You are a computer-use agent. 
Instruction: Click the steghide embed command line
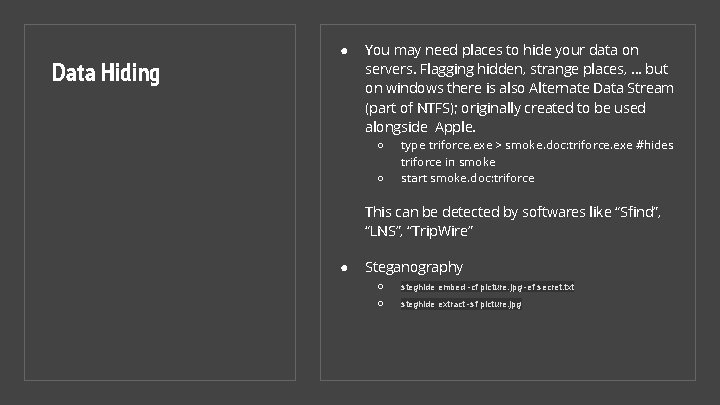coord(487,287)
